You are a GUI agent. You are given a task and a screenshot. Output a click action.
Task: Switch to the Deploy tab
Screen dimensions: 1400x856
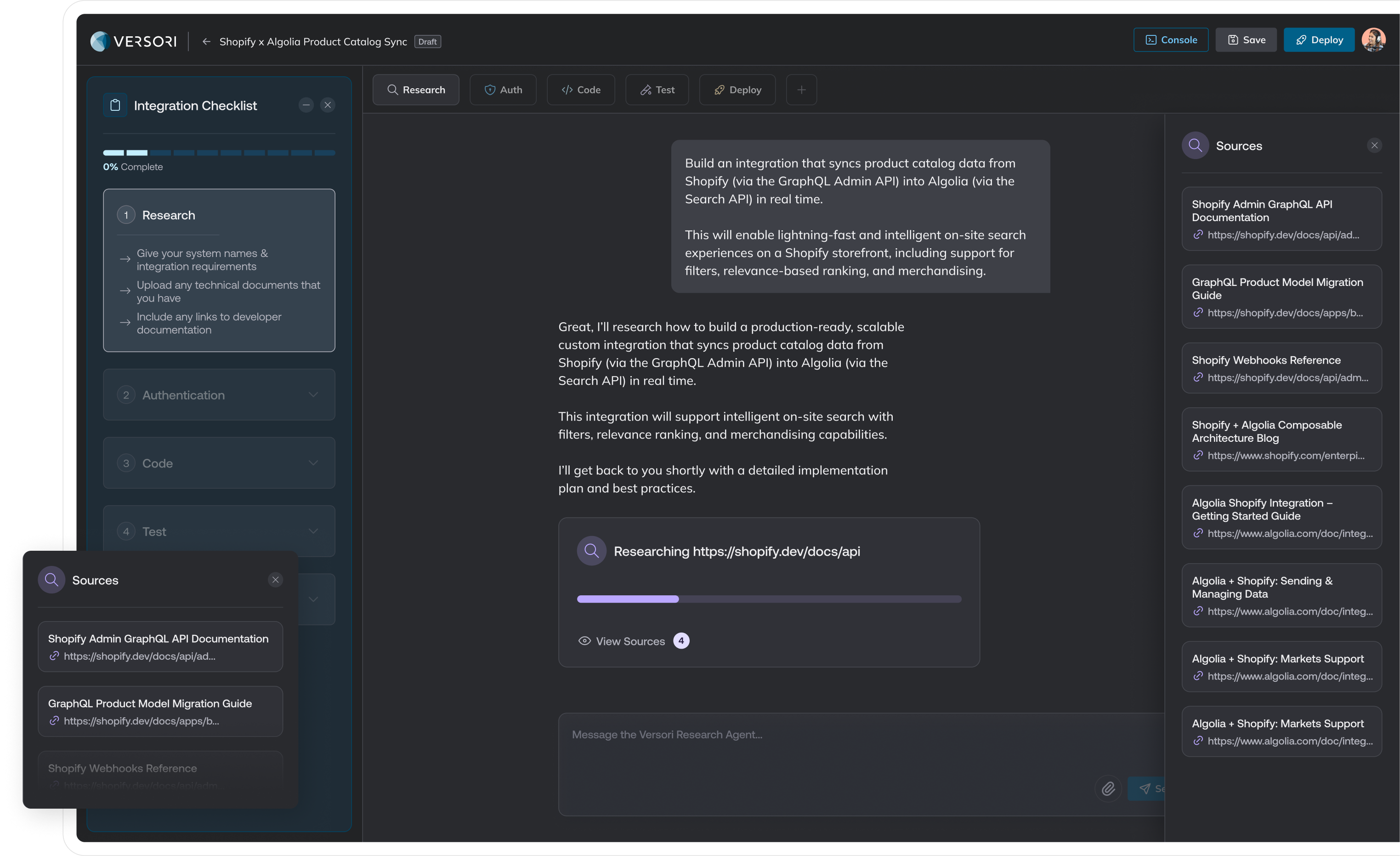coord(737,90)
